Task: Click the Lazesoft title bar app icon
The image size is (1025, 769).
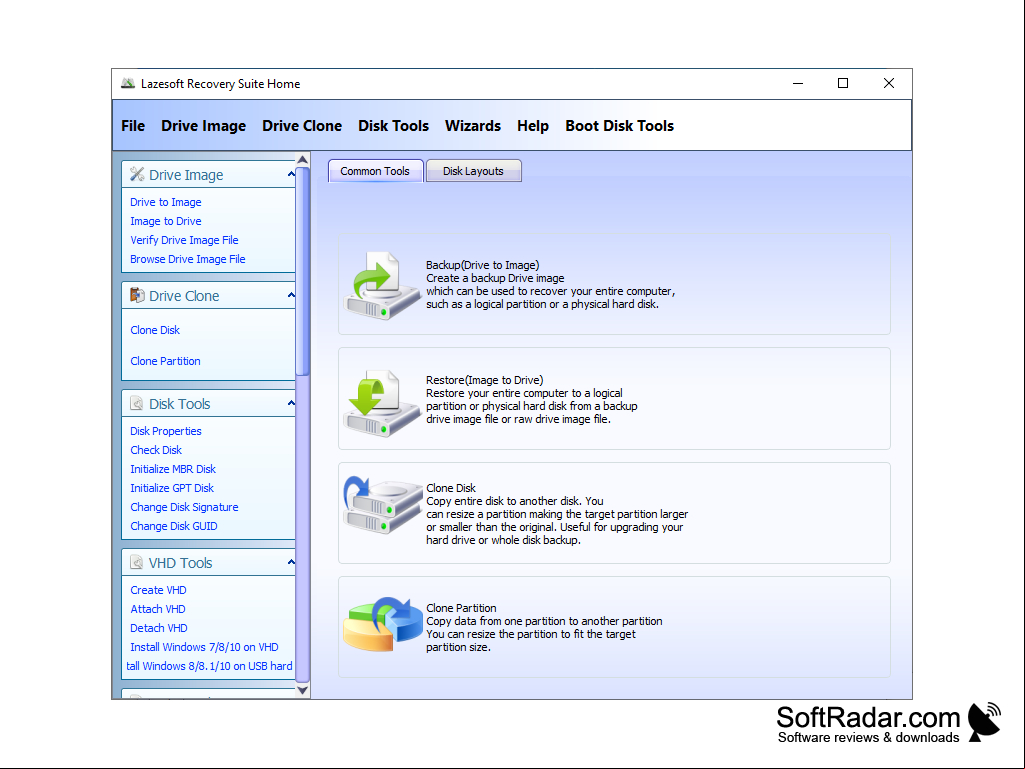Action: pyautogui.click(x=128, y=83)
